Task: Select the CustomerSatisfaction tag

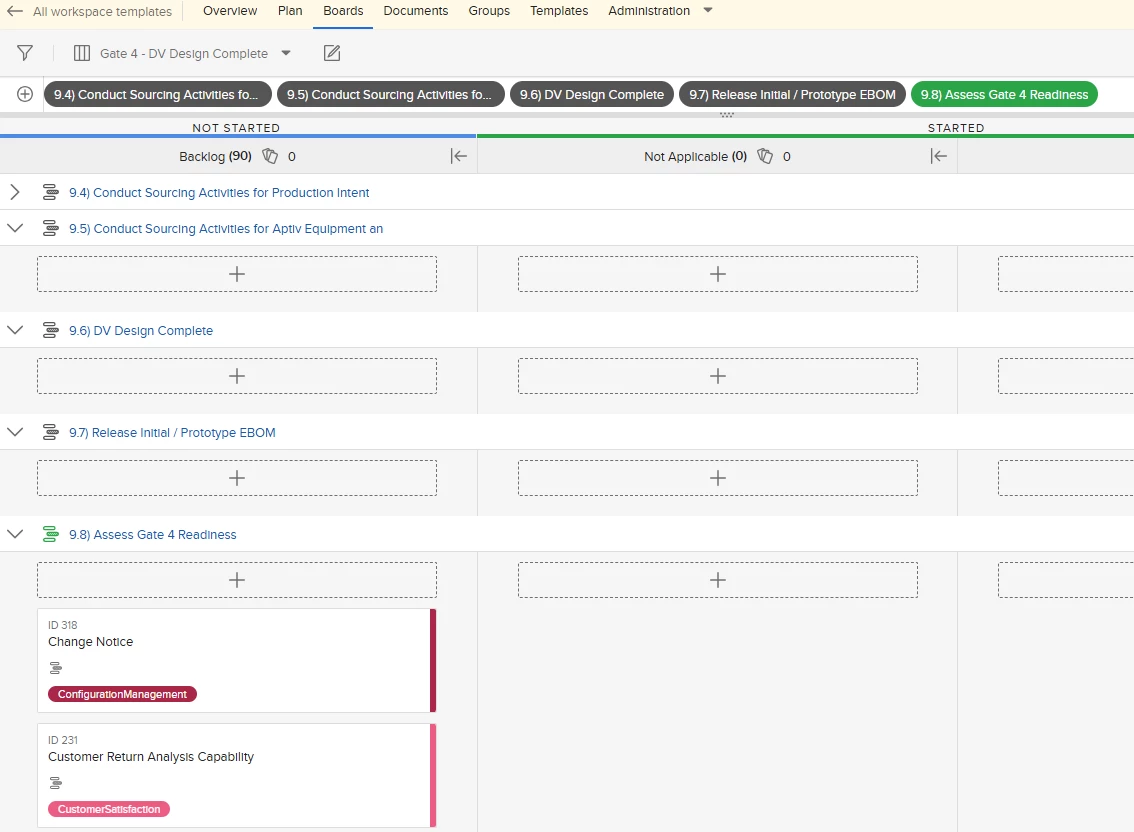Action: click(x=108, y=809)
